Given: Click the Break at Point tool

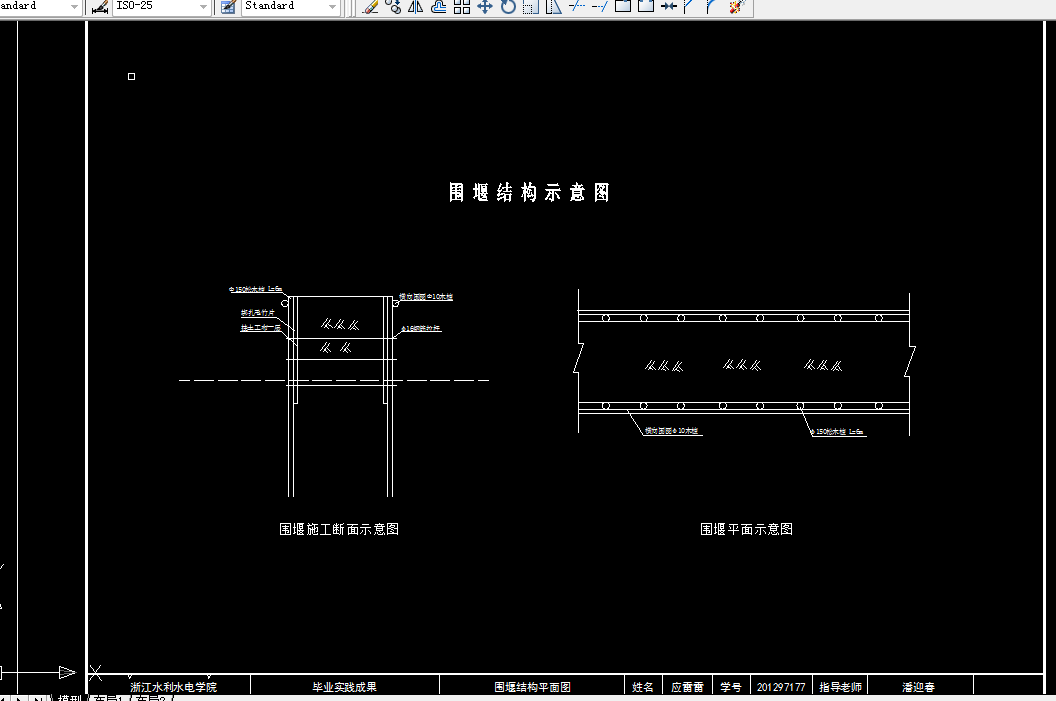Looking at the screenshot, I should coord(623,7).
